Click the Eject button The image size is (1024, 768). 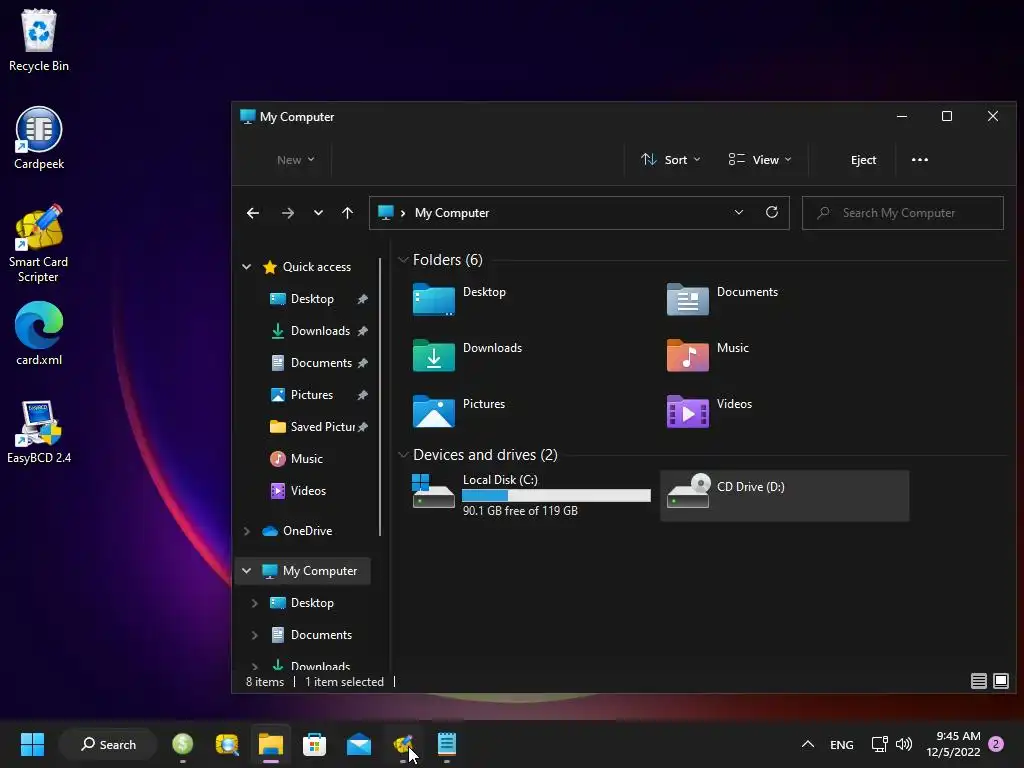coord(863,159)
